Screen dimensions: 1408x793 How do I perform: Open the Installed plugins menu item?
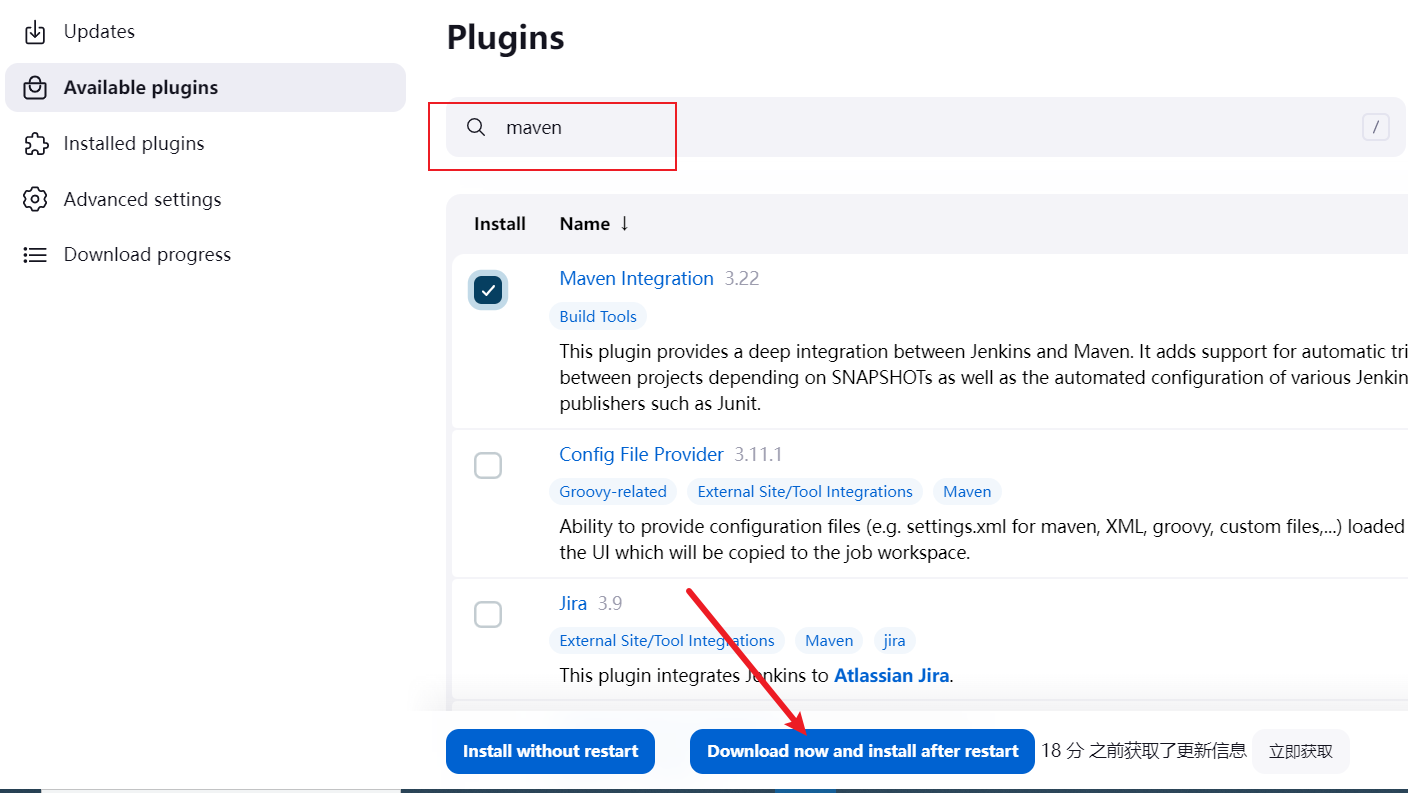(x=134, y=144)
